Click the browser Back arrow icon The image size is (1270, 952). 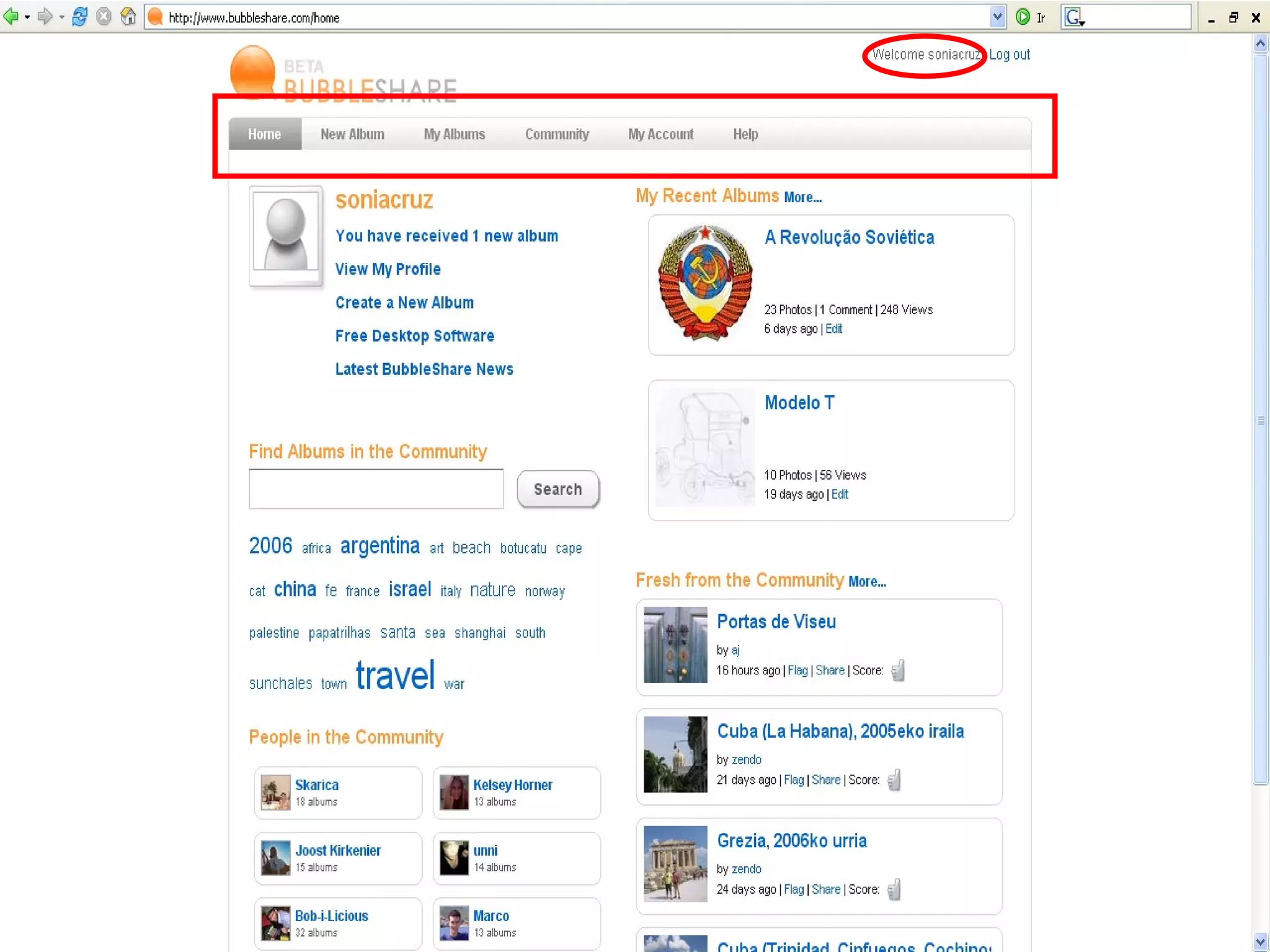click(x=11, y=17)
